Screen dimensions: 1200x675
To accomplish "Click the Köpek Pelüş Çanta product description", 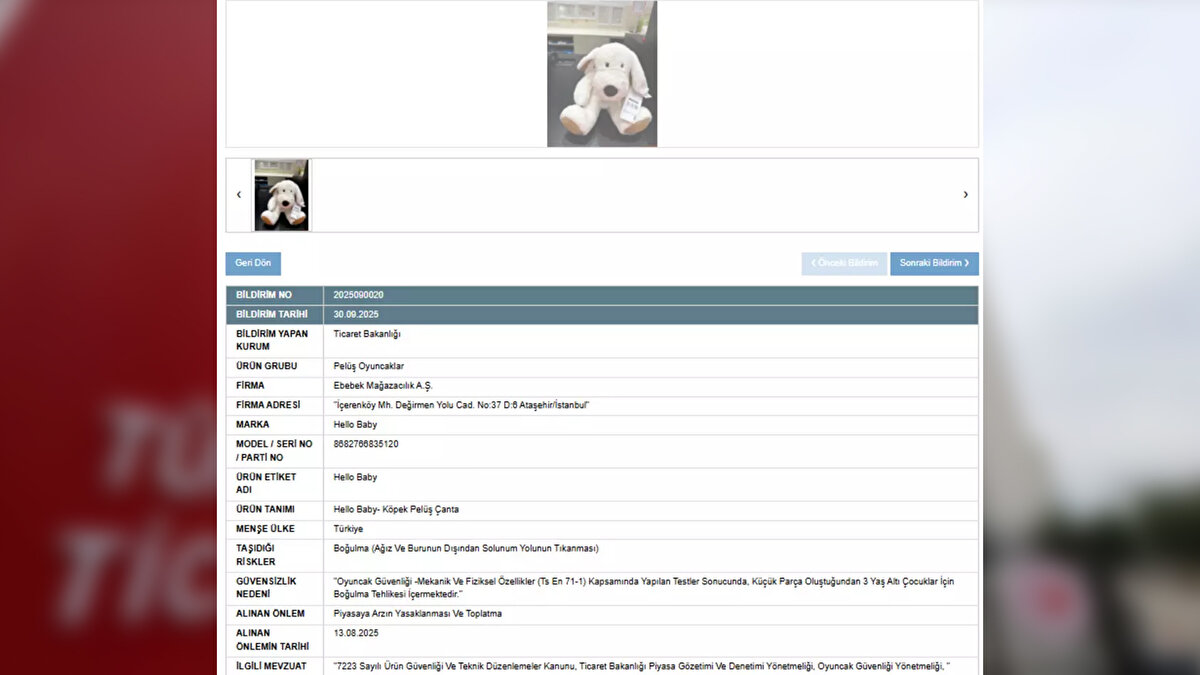I will click(x=396, y=509).
